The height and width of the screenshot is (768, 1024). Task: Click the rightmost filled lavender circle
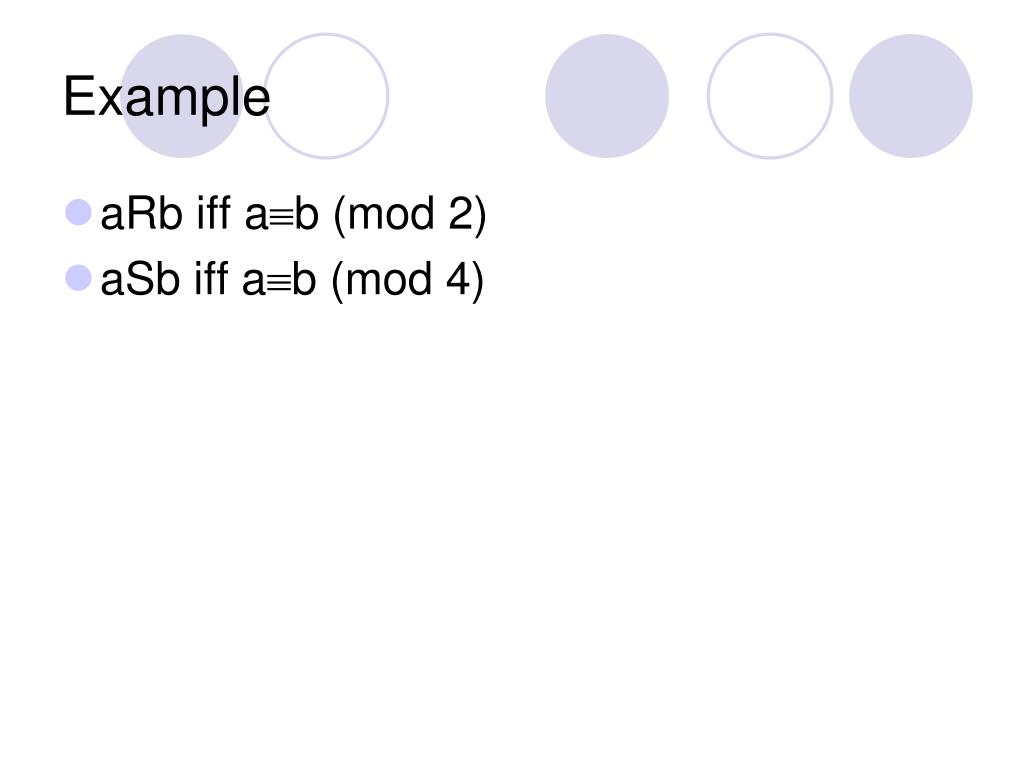pos(911,96)
